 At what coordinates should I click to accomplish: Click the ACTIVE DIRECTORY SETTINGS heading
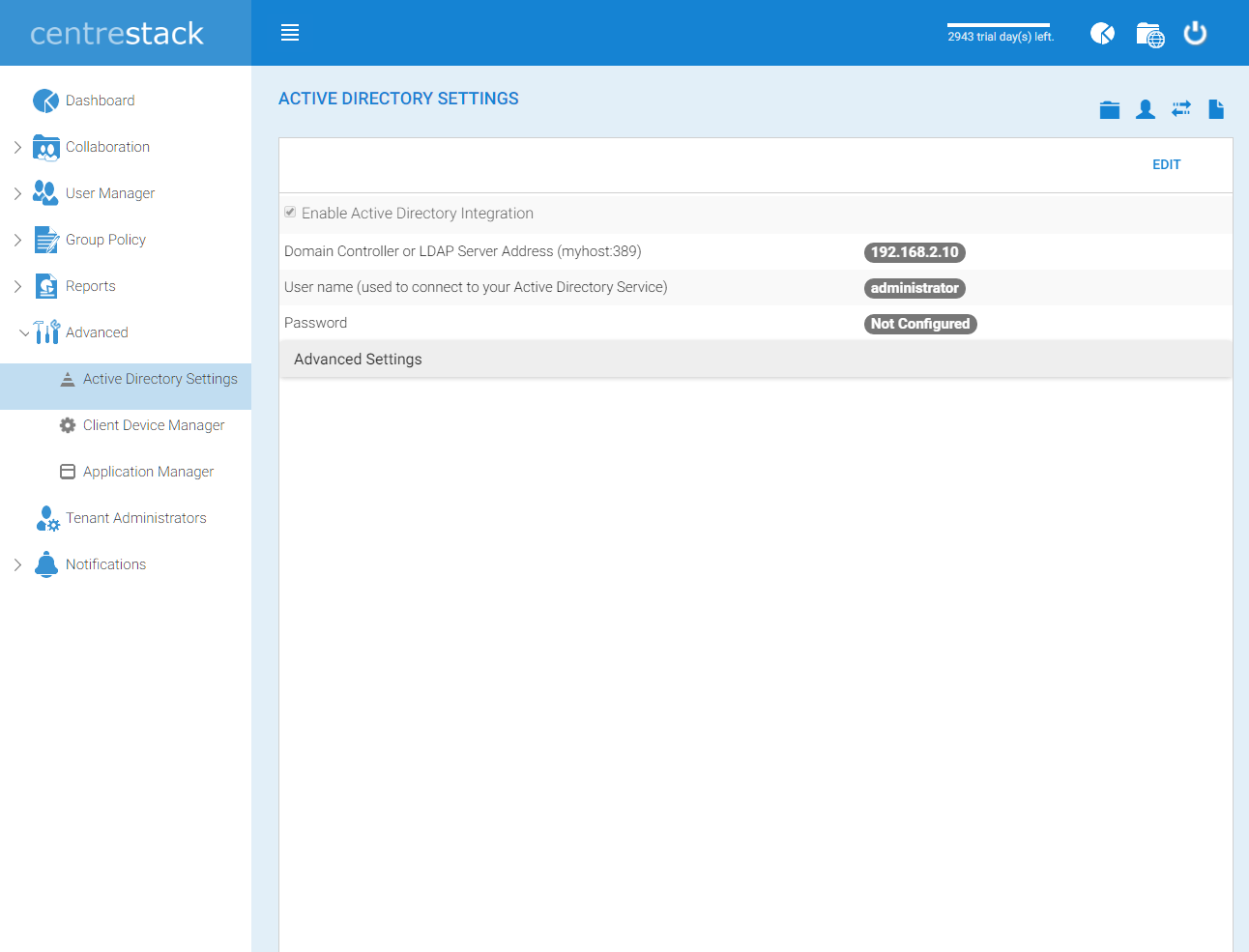click(398, 99)
